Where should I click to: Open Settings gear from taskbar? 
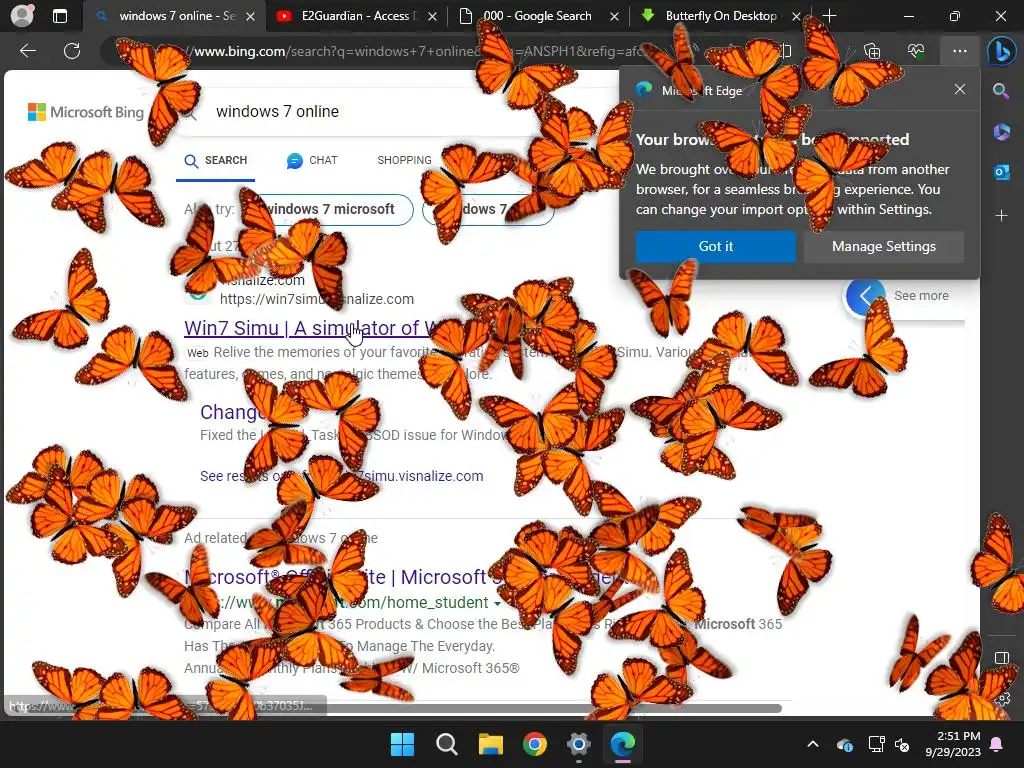click(579, 744)
